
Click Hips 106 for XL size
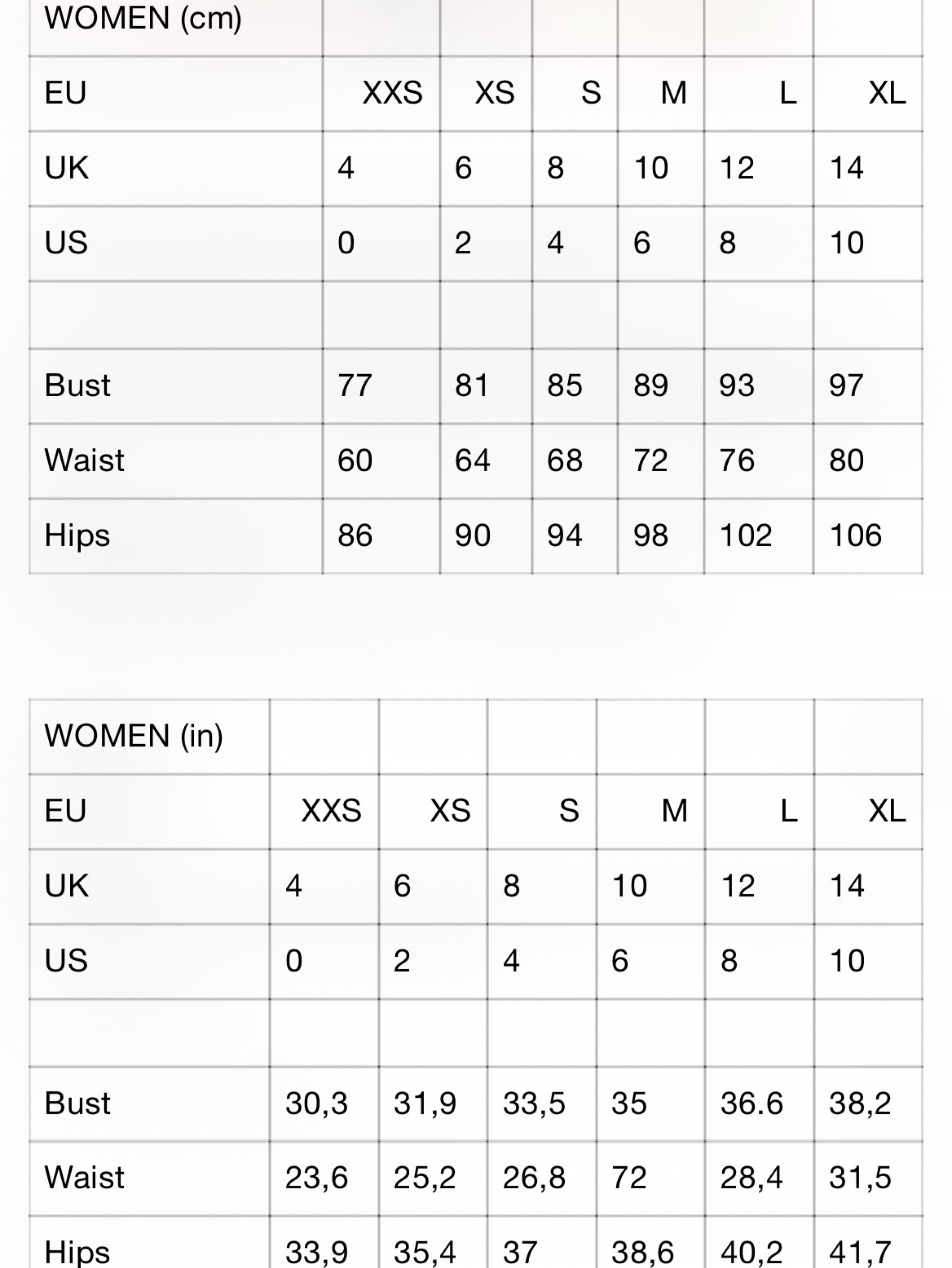(x=855, y=535)
